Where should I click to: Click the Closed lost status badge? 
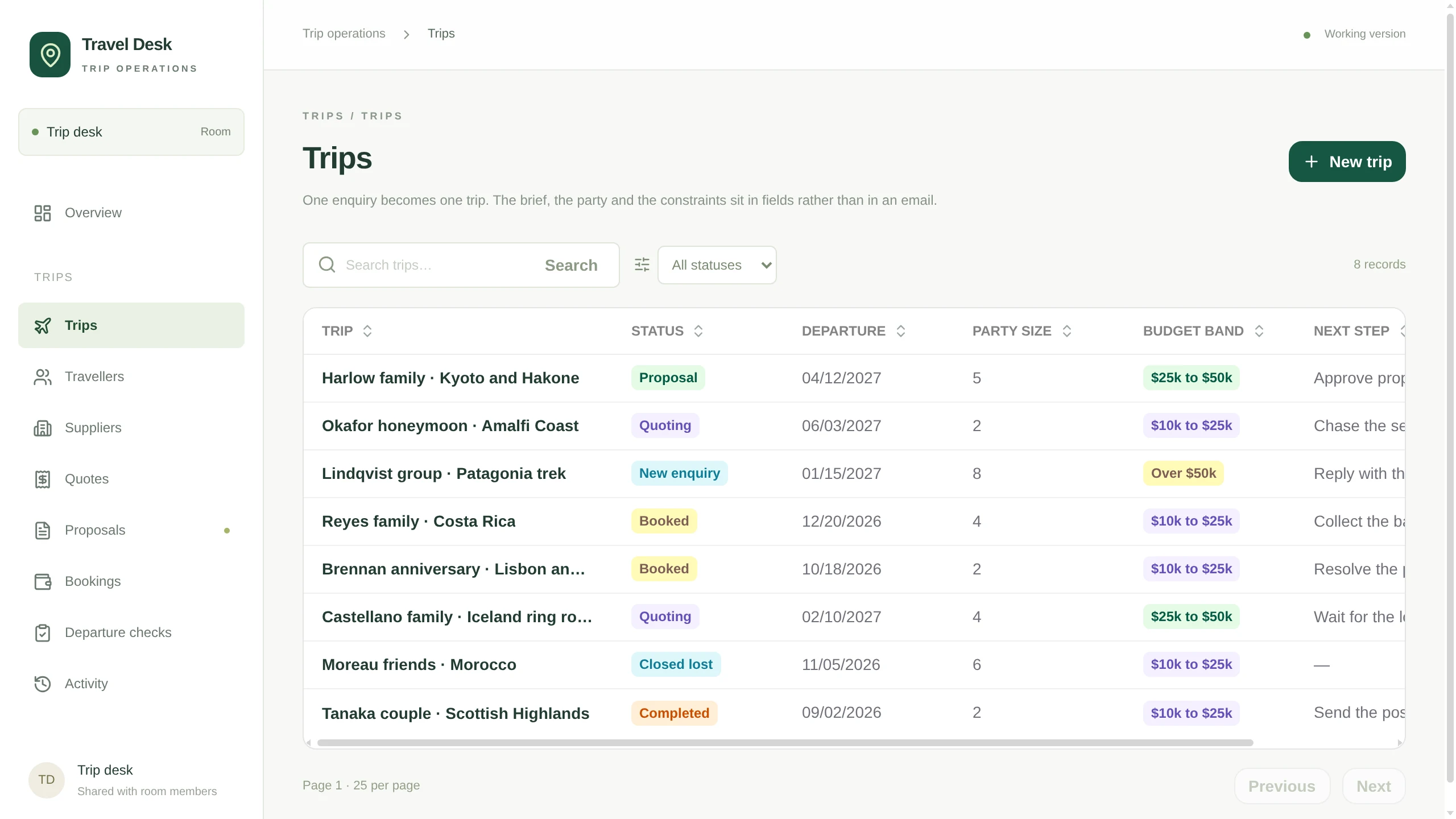coord(676,664)
